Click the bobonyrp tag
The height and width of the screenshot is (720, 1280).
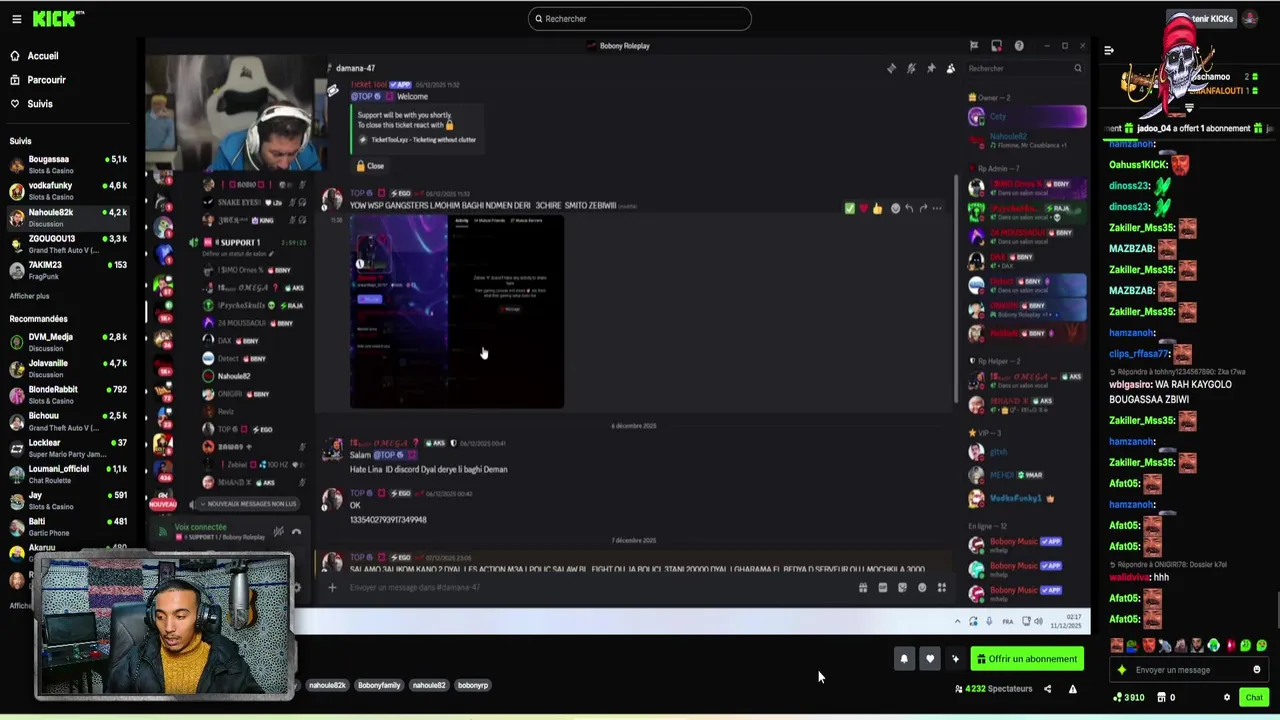473,685
